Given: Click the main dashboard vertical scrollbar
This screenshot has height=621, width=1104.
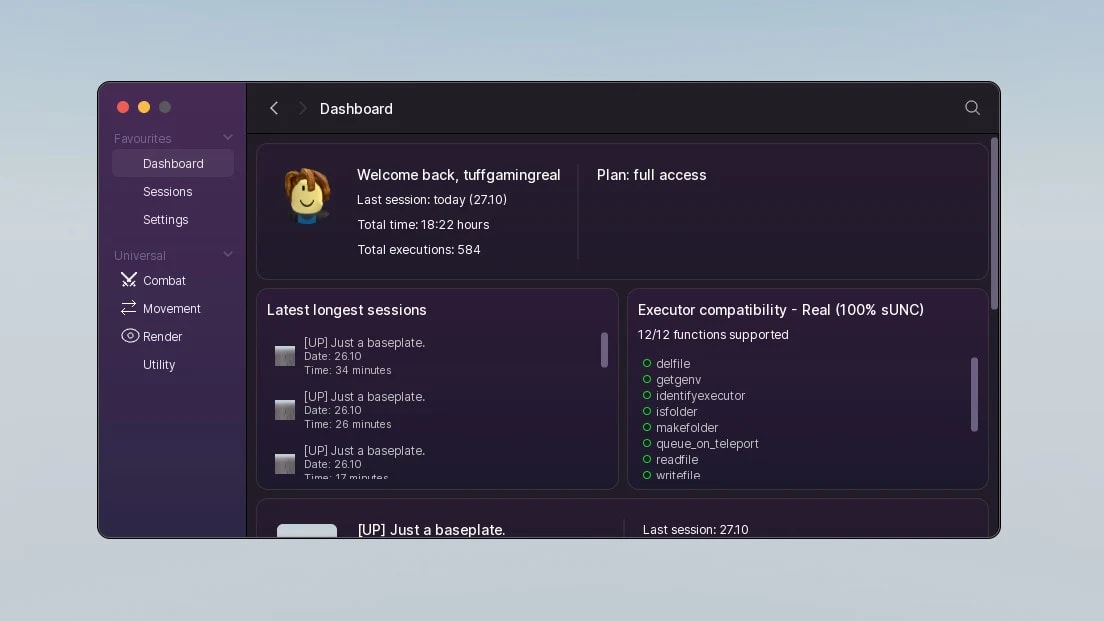Looking at the screenshot, I should point(994,223).
